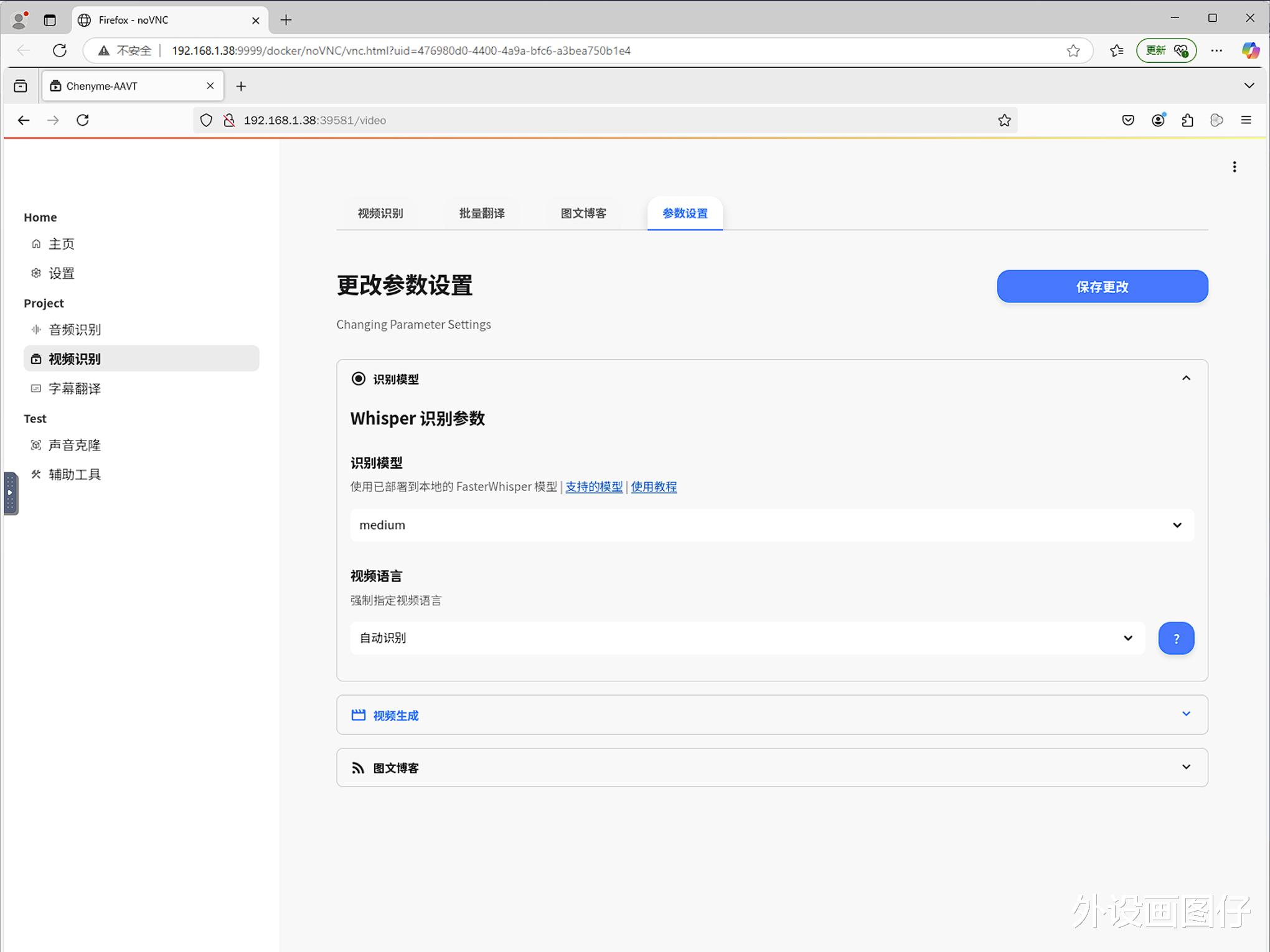The image size is (1270, 952).
Task: Collapse the 识别模型 section
Action: pyautogui.click(x=1185, y=378)
